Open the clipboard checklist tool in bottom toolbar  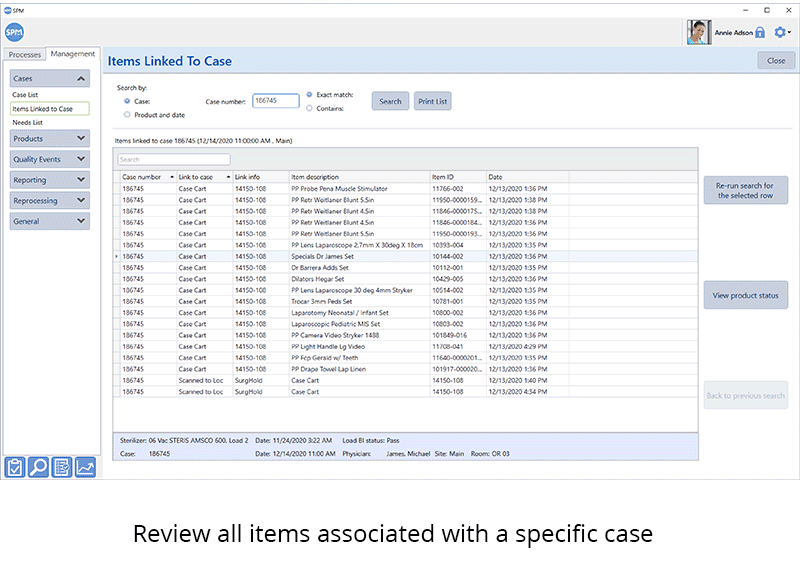(x=14, y=467)
